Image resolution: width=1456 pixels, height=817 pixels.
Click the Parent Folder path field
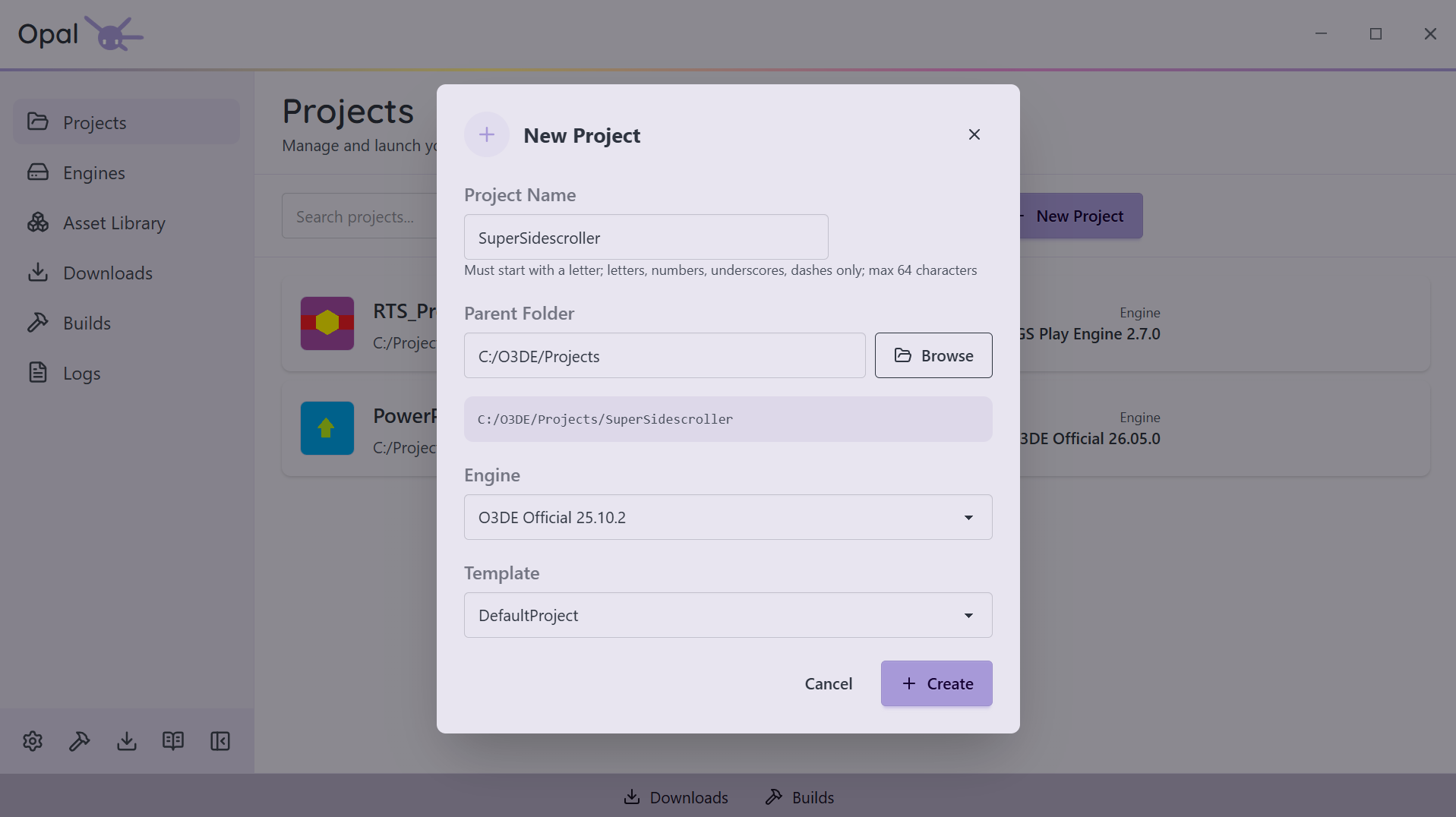click(665, 355)
